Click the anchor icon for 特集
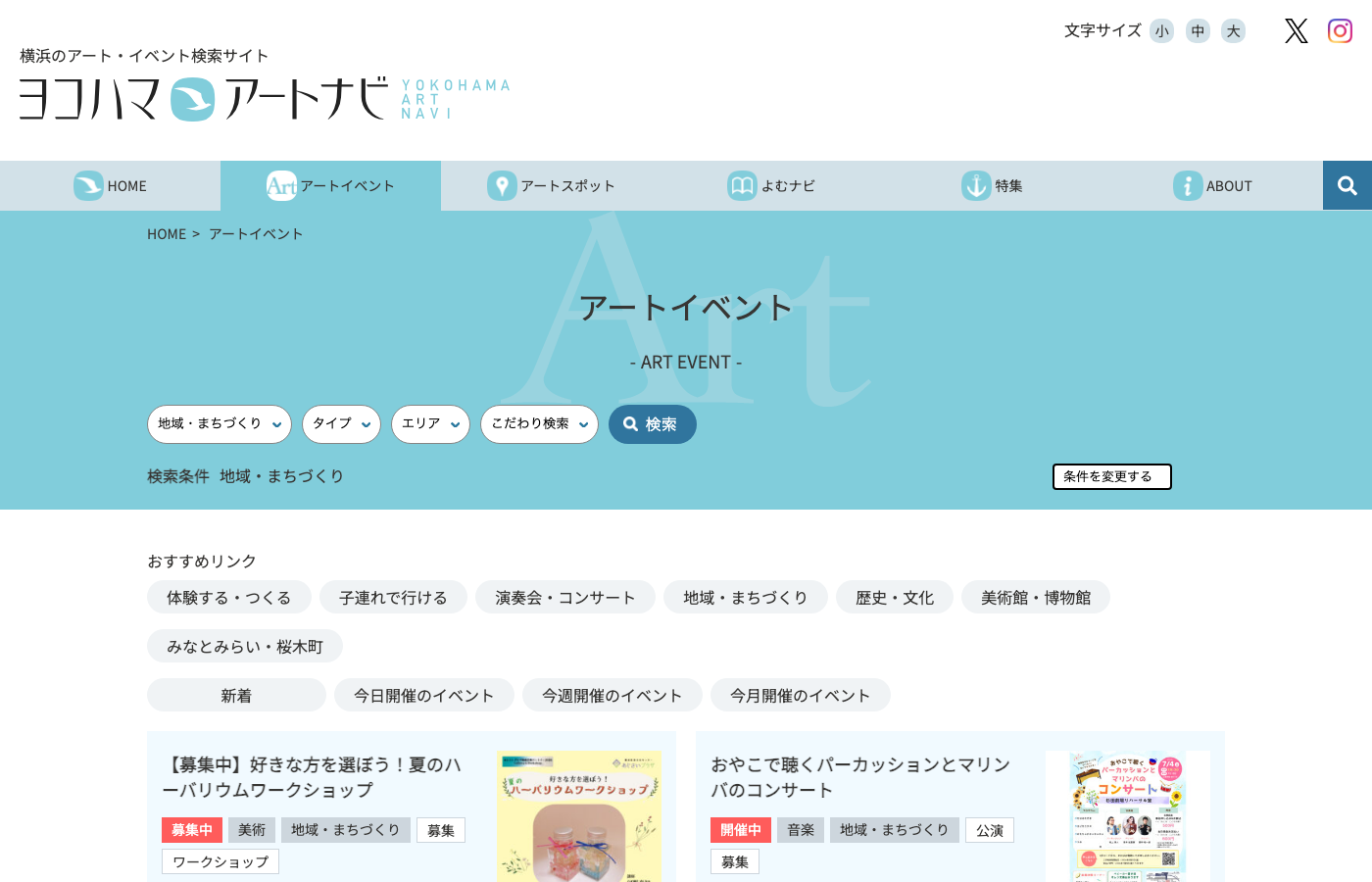 pos(976,185)
